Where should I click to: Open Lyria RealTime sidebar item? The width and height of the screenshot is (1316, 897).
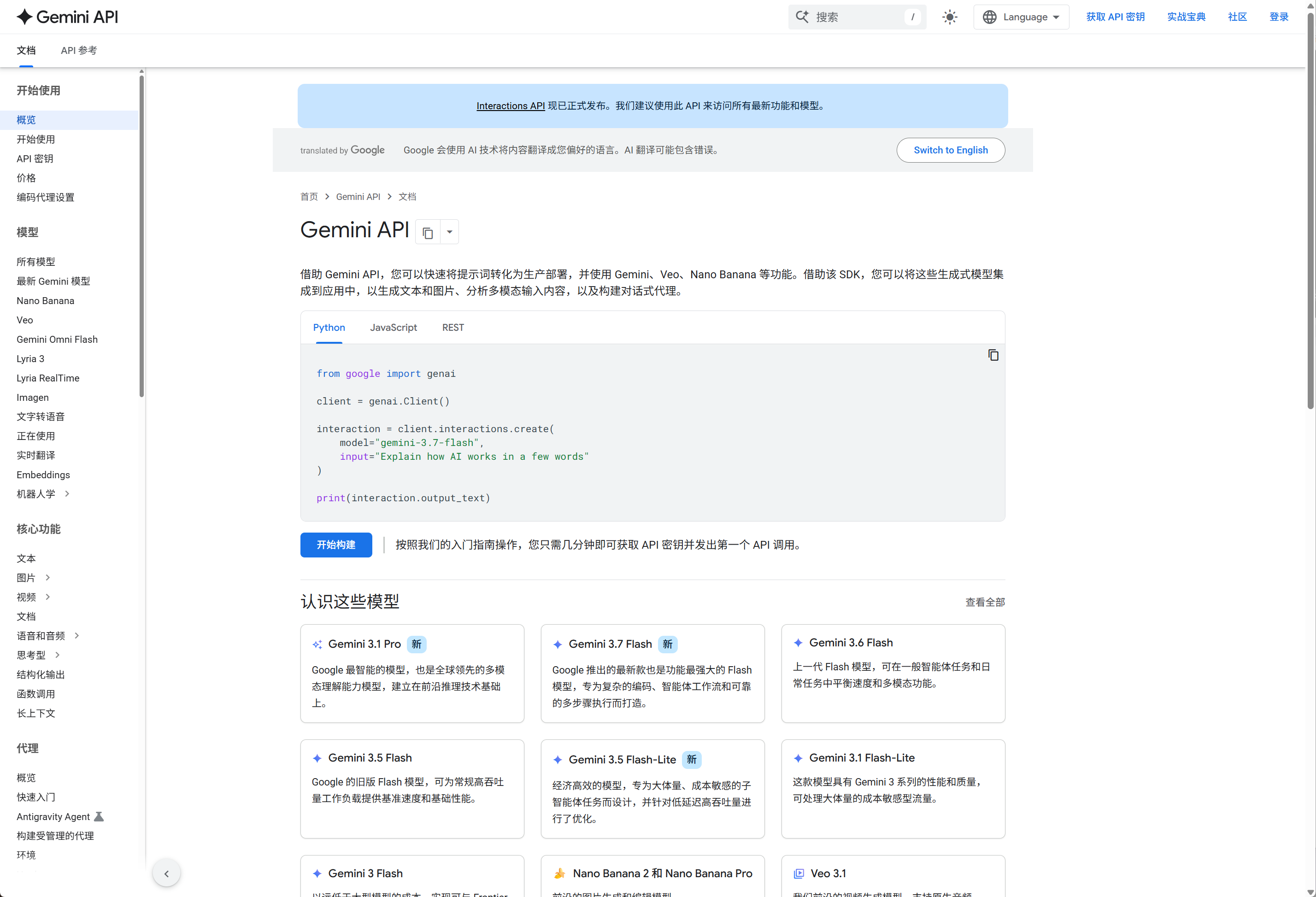click(48, 378)
